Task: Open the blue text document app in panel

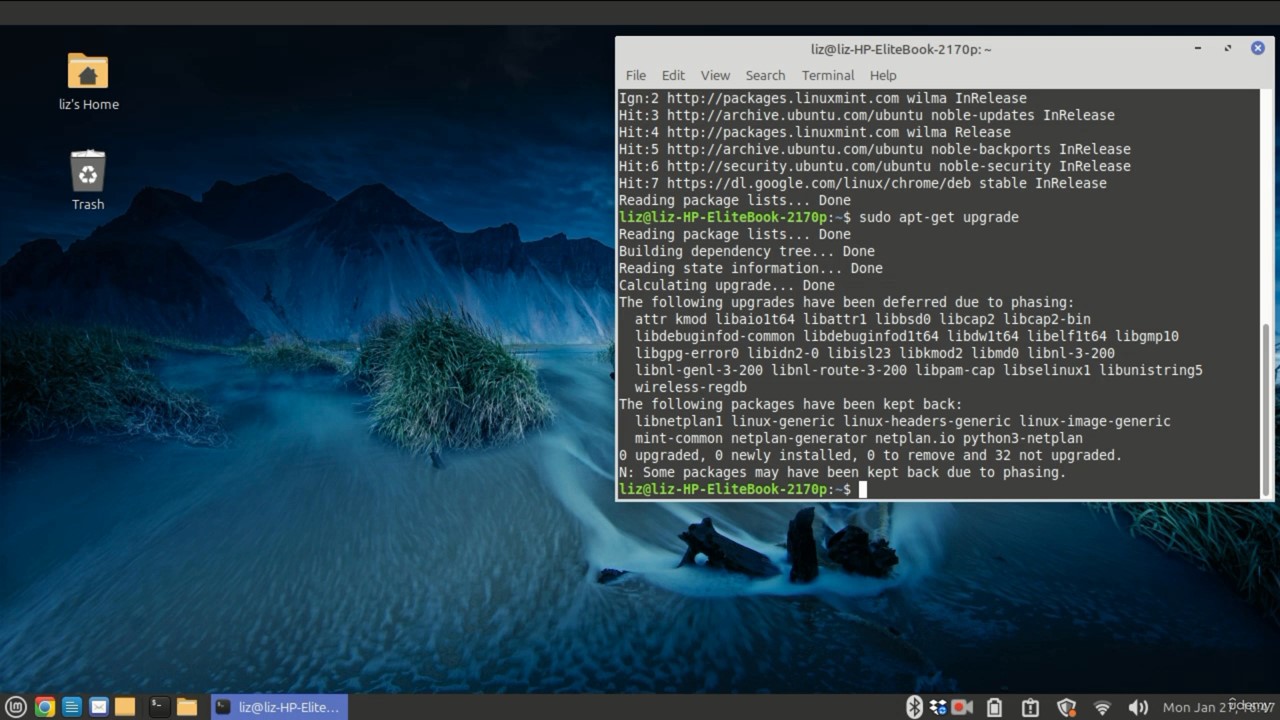Action: [71, 707]
